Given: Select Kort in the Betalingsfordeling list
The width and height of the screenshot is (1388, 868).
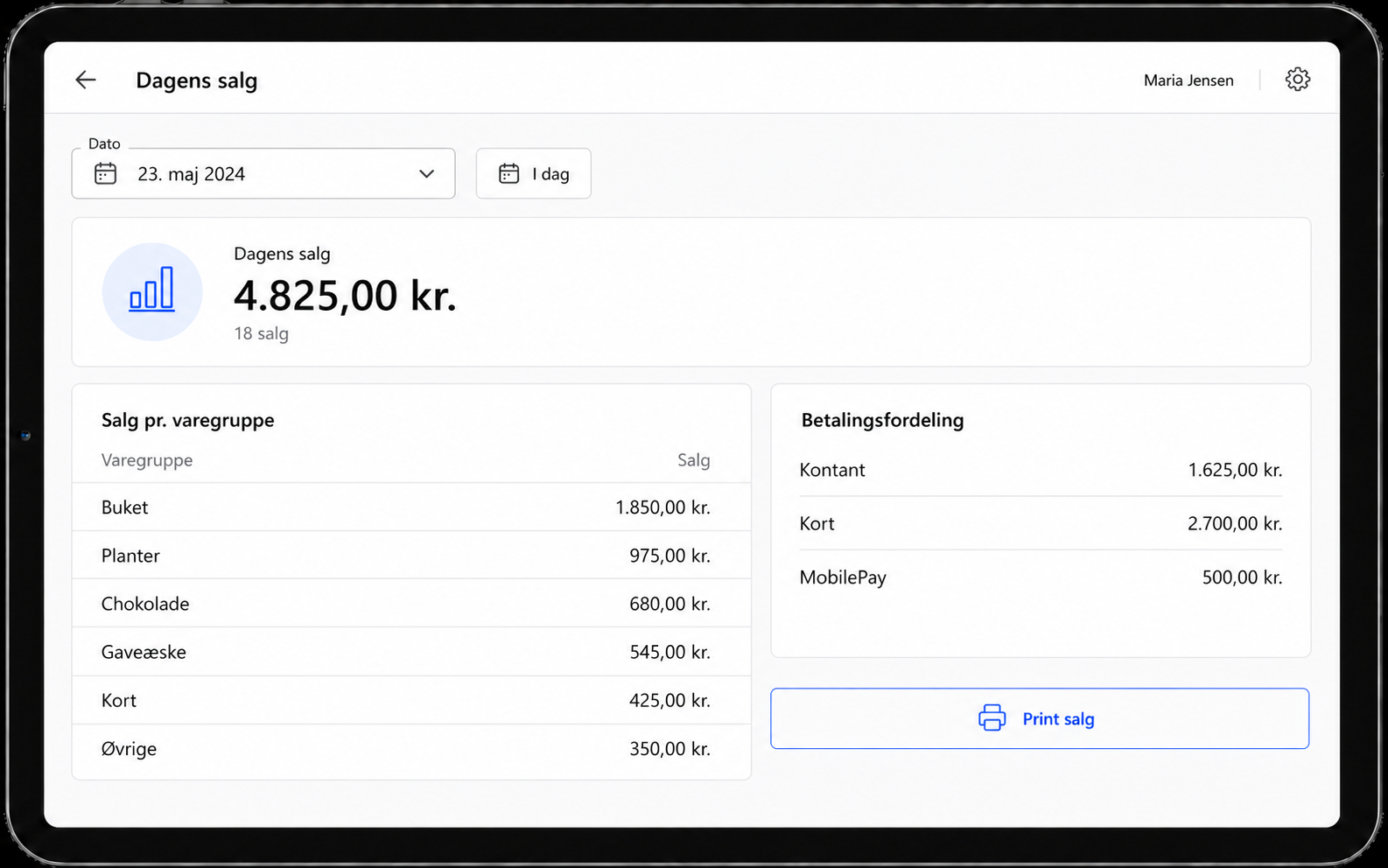Looking at the screenshot, I should [817, 523].
